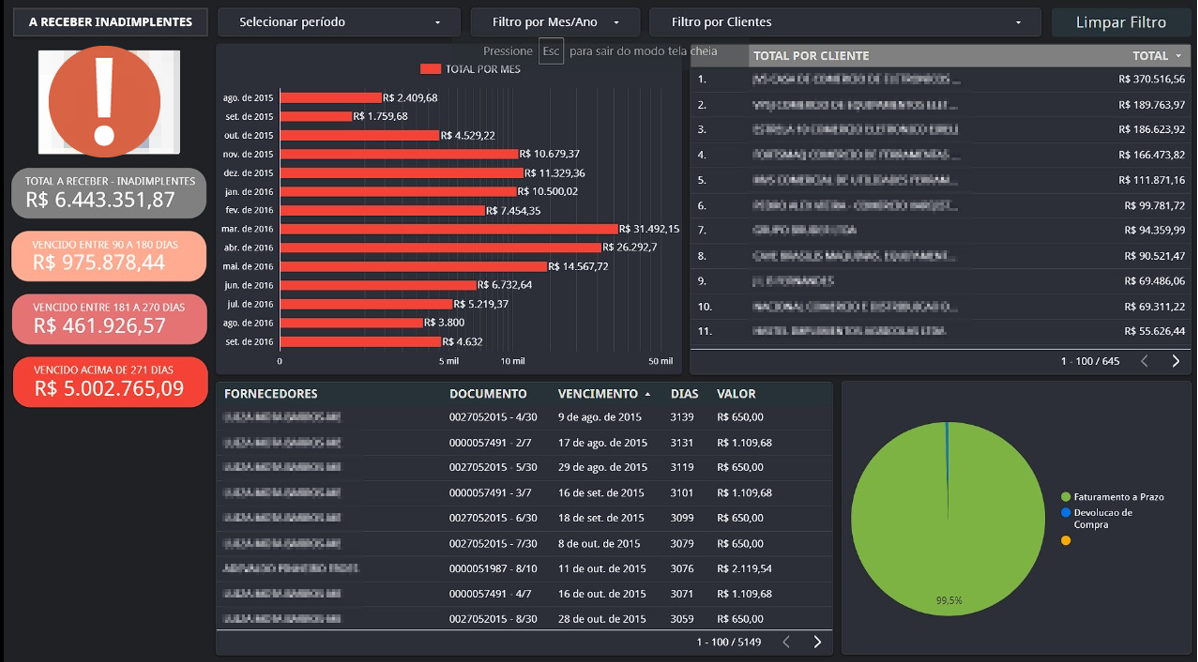Click document 0027052015 - 4/30
This screenshot has width=1198, height=662.
tap(493, 417)
